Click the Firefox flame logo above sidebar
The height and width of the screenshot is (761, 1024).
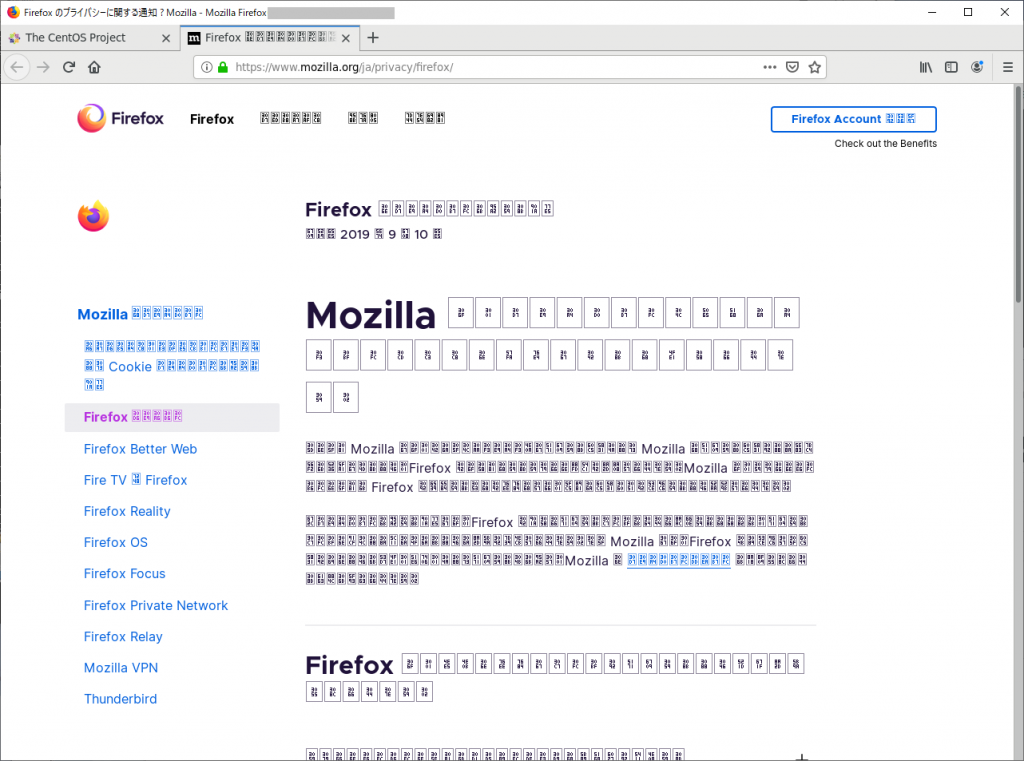coord(93,216)
